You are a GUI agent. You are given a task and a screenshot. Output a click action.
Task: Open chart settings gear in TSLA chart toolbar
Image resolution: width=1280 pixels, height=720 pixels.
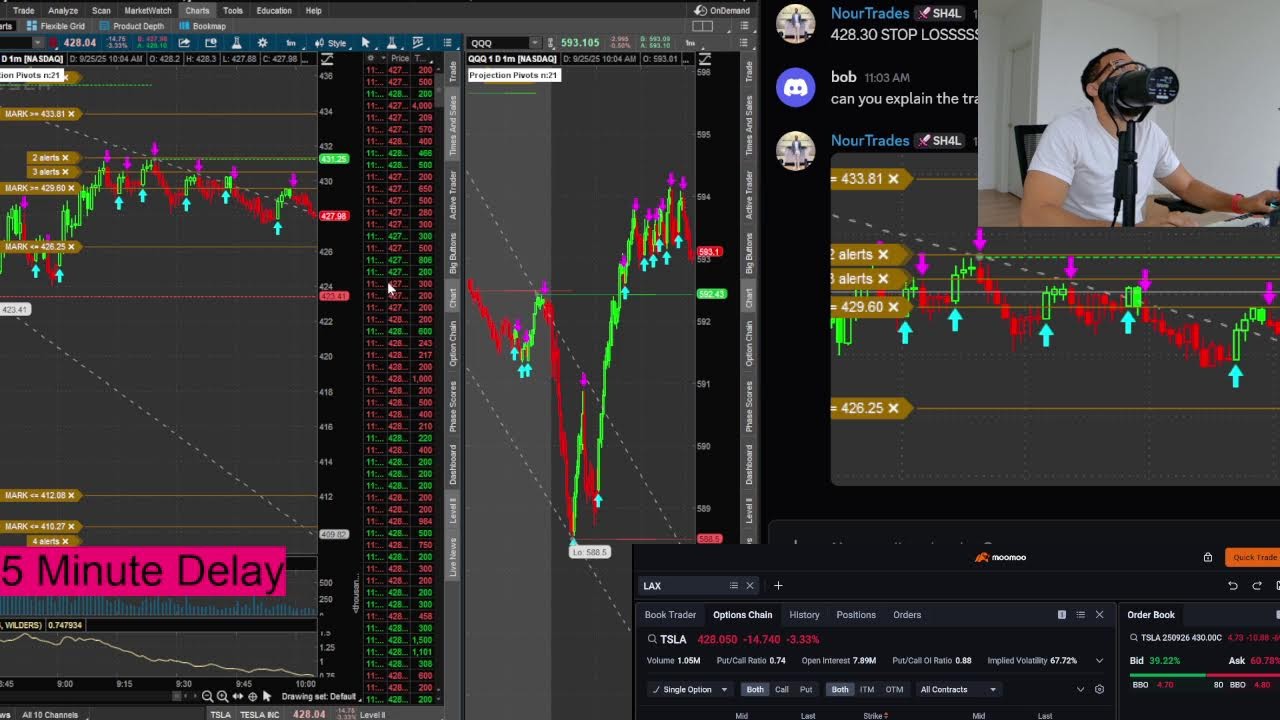click(x=262, y=43)
